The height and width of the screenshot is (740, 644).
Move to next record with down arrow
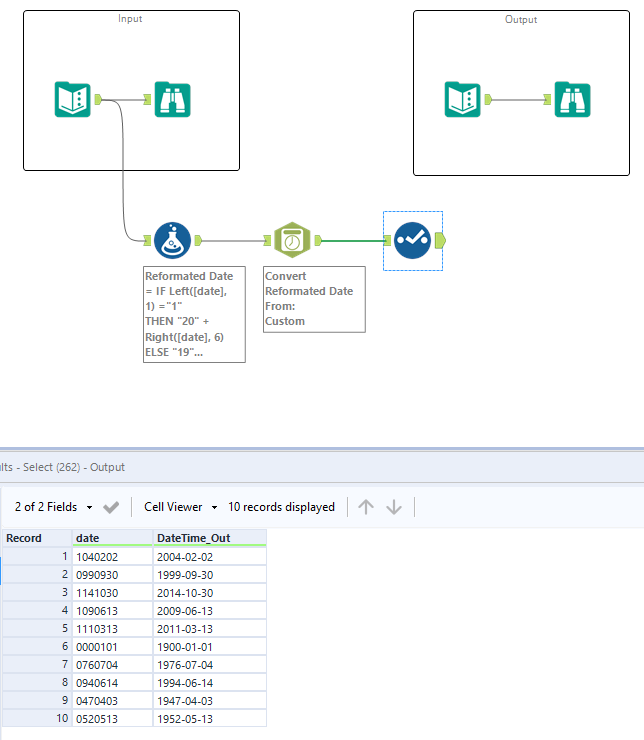pyautogui.click(x=394, y=507)
